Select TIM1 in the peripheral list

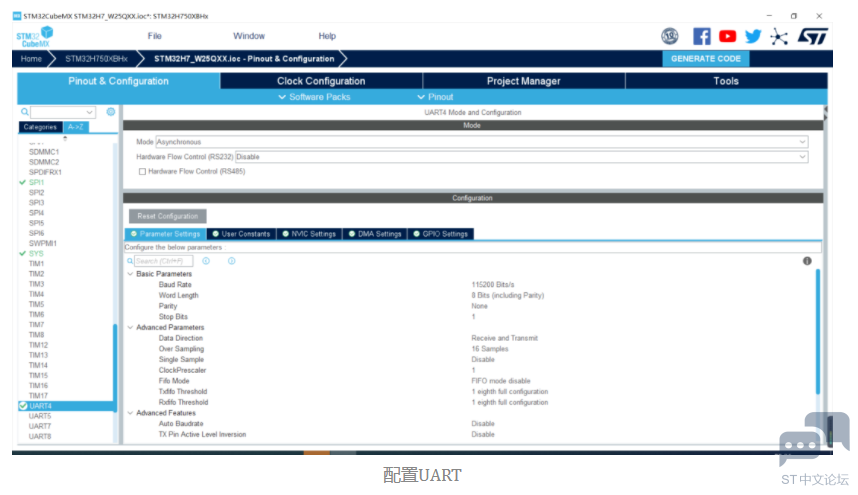coord(37,264)
